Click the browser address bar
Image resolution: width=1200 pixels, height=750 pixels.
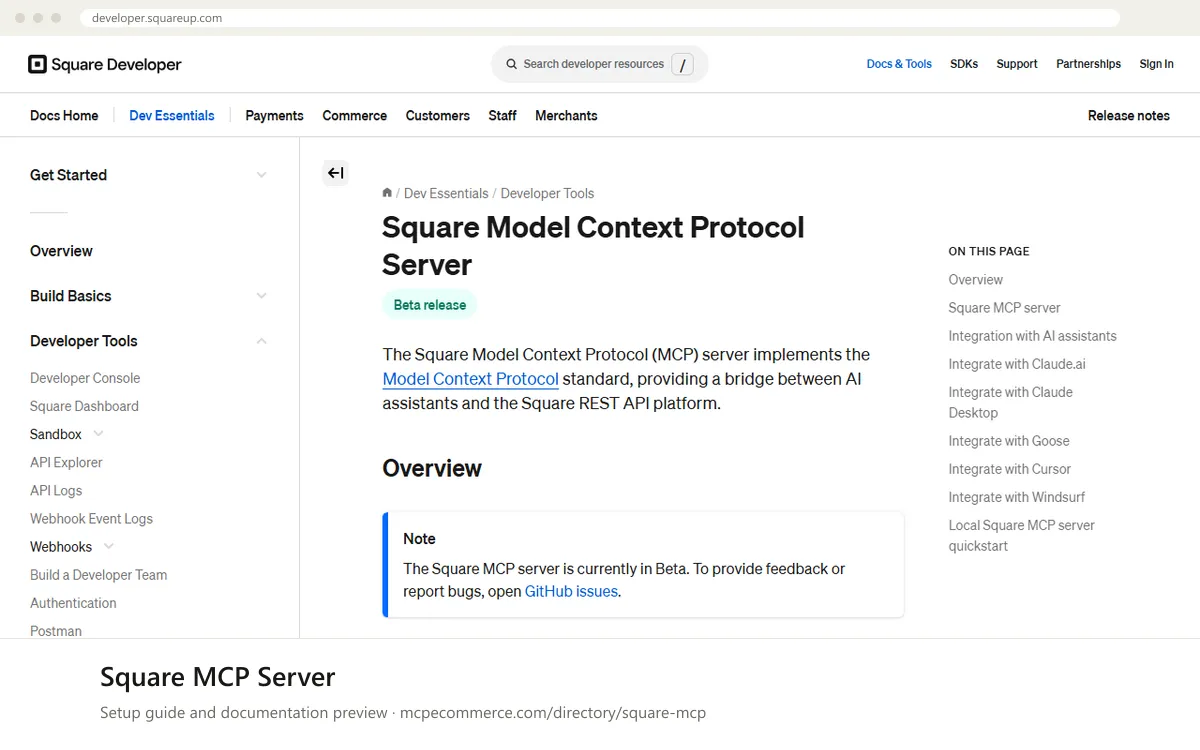tap(600, 18)
